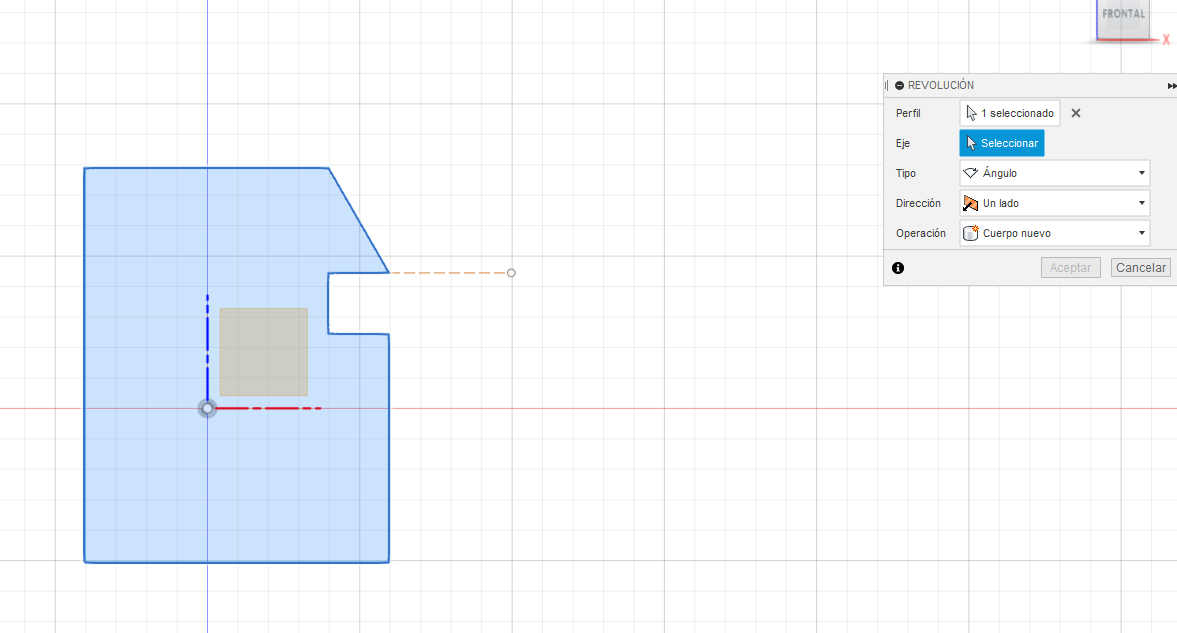Open the Operación 'Cuerpo nuevo' dropdown
This screenshot has width=1177, height=633.
click(x=1055, y=234)
